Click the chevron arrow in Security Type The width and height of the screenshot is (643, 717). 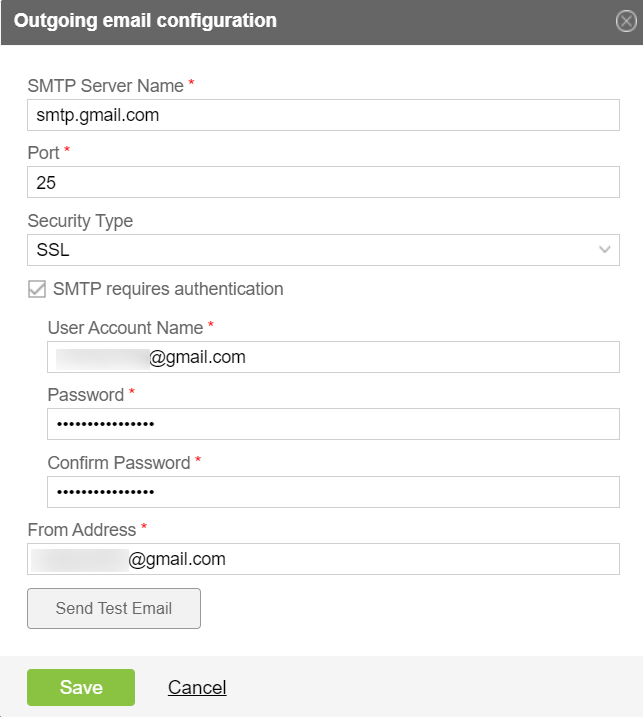click(605, 250)
